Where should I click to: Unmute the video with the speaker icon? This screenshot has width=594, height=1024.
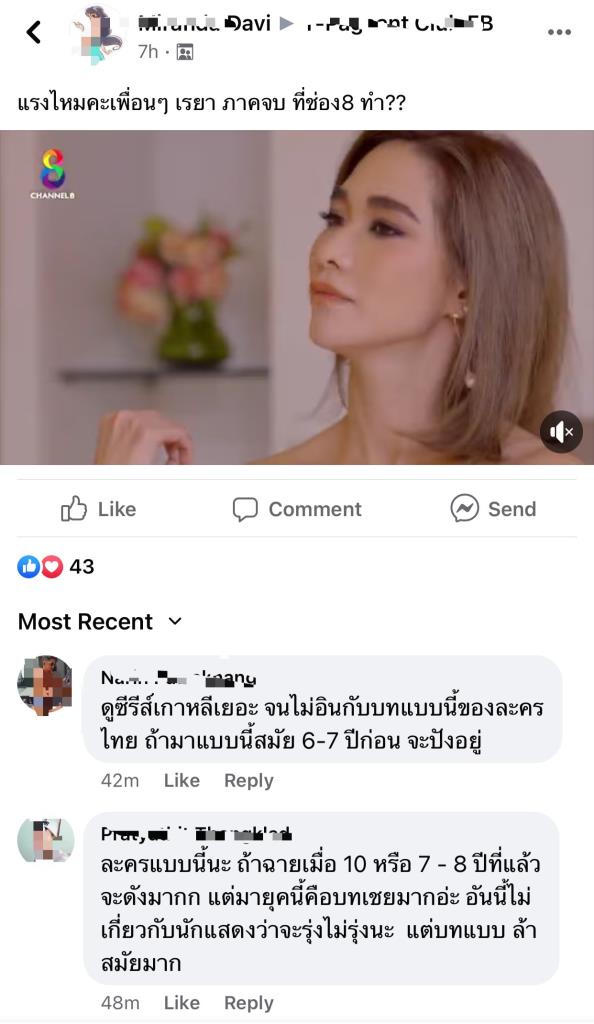(x=561, y=432)
